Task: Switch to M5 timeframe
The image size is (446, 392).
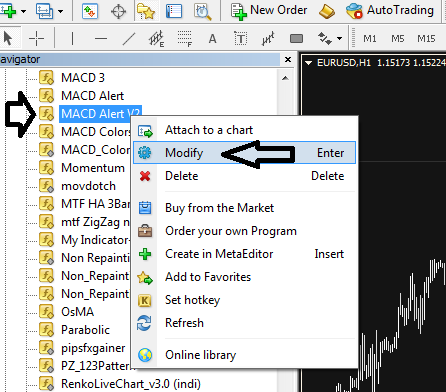Action: (398, 39)
